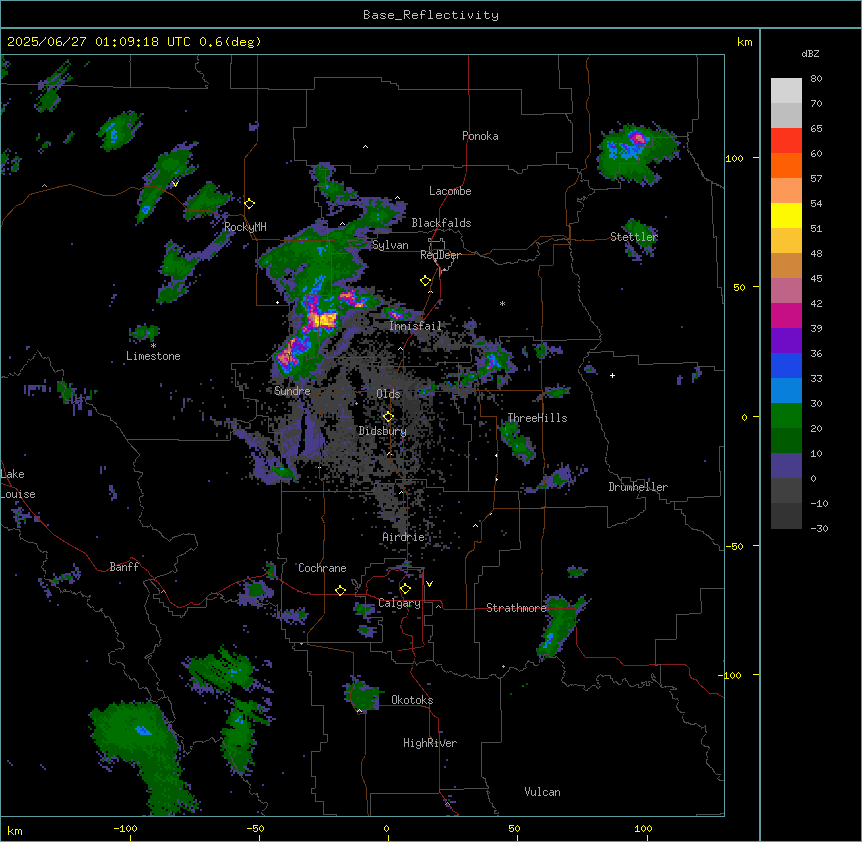Click the HighRiver label

pos(430,743)
